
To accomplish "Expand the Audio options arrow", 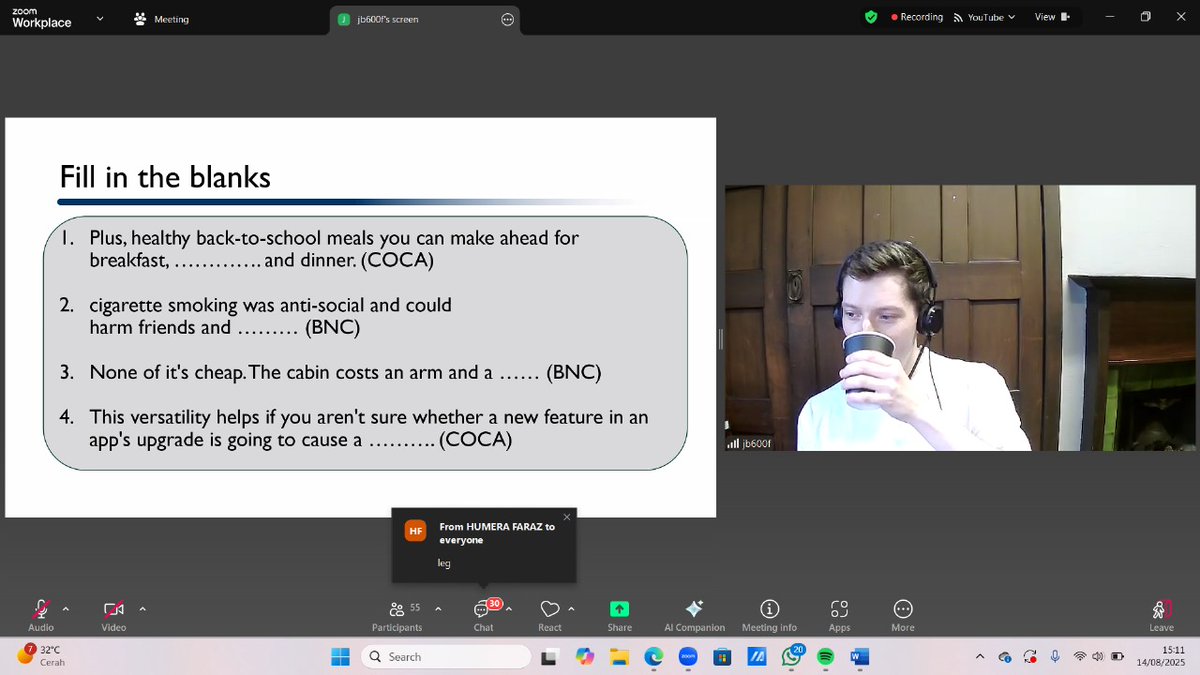I will [66, 608].
